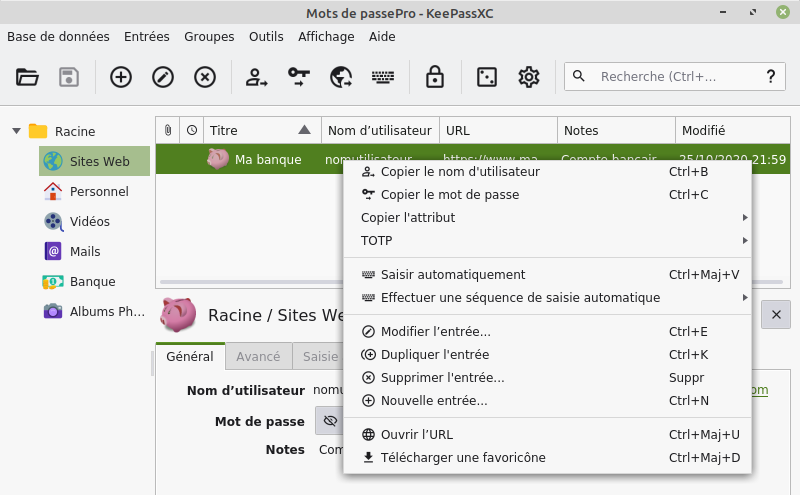The width and height of the screenshot is (800, 495).
Task: Copy URL via toolbar globe icon
Action: [x=340, y=77]
